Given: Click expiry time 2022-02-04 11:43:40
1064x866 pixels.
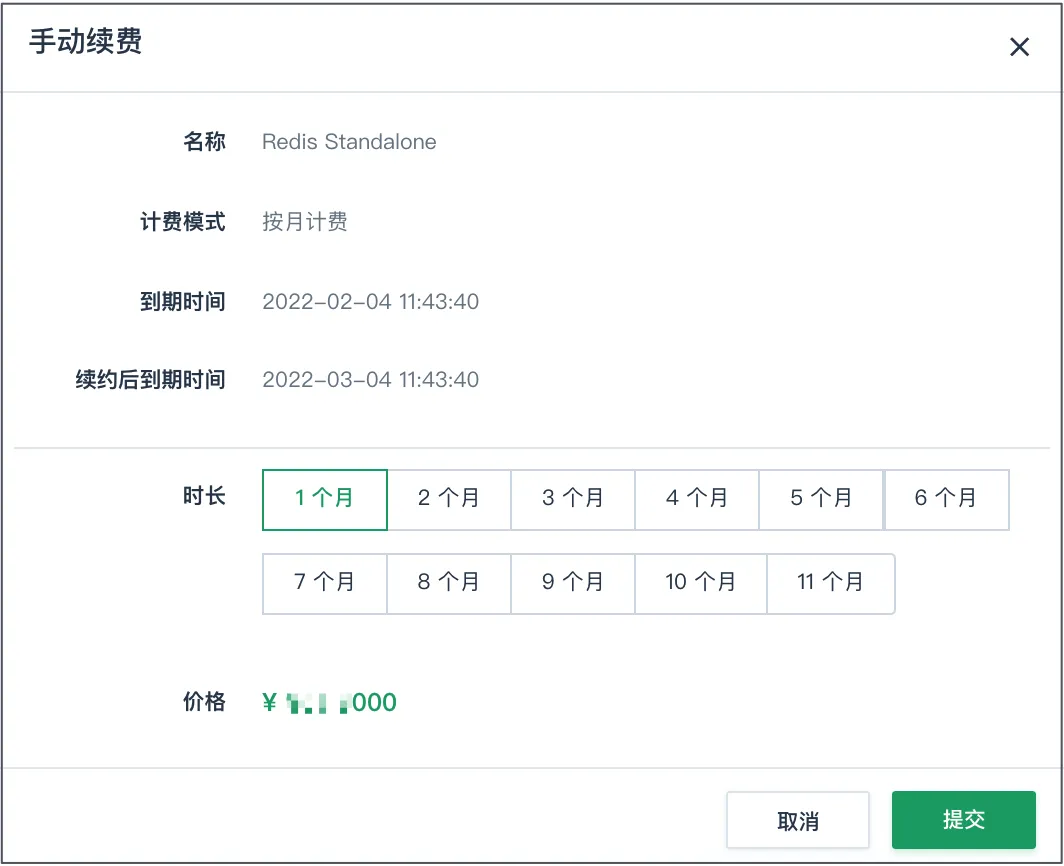Looking at the screenshot, I should coord(370,301).
